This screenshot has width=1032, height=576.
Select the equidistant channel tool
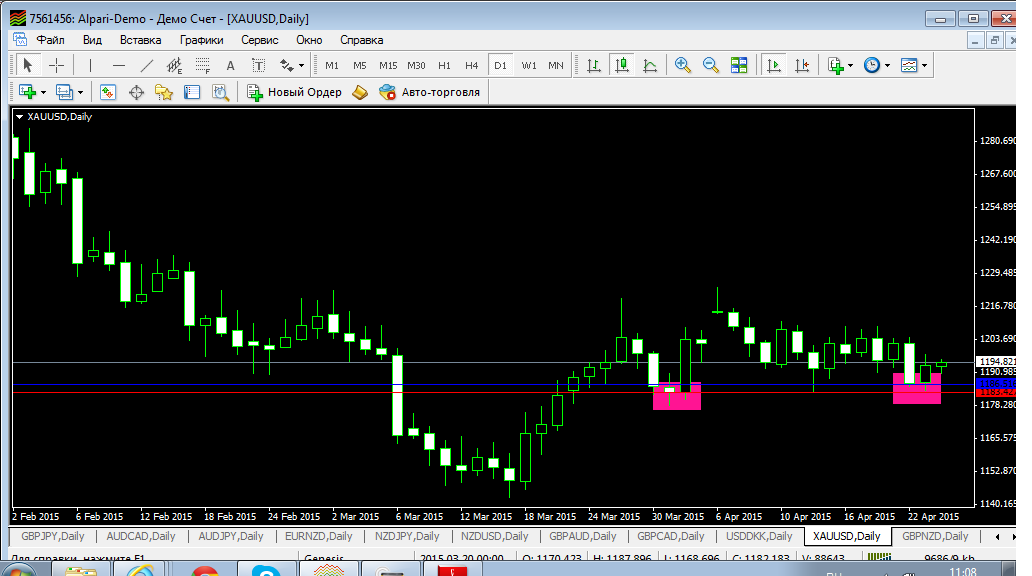point(174,65)
